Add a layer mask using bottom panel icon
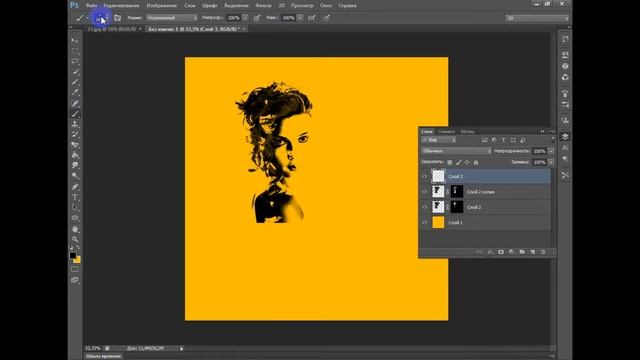This screenshot has width=640, height=360. click(501, 252)
